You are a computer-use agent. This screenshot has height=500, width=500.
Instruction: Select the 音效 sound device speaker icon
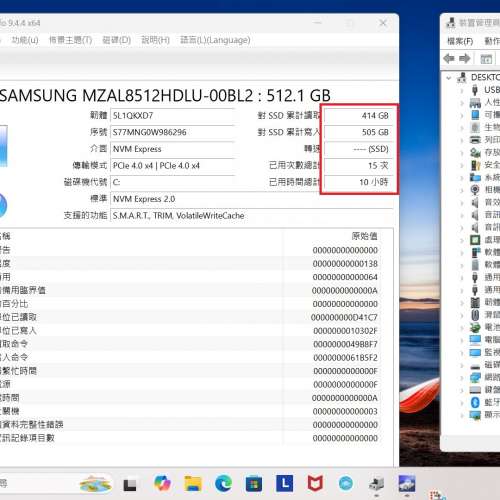[x=475, y=202]
